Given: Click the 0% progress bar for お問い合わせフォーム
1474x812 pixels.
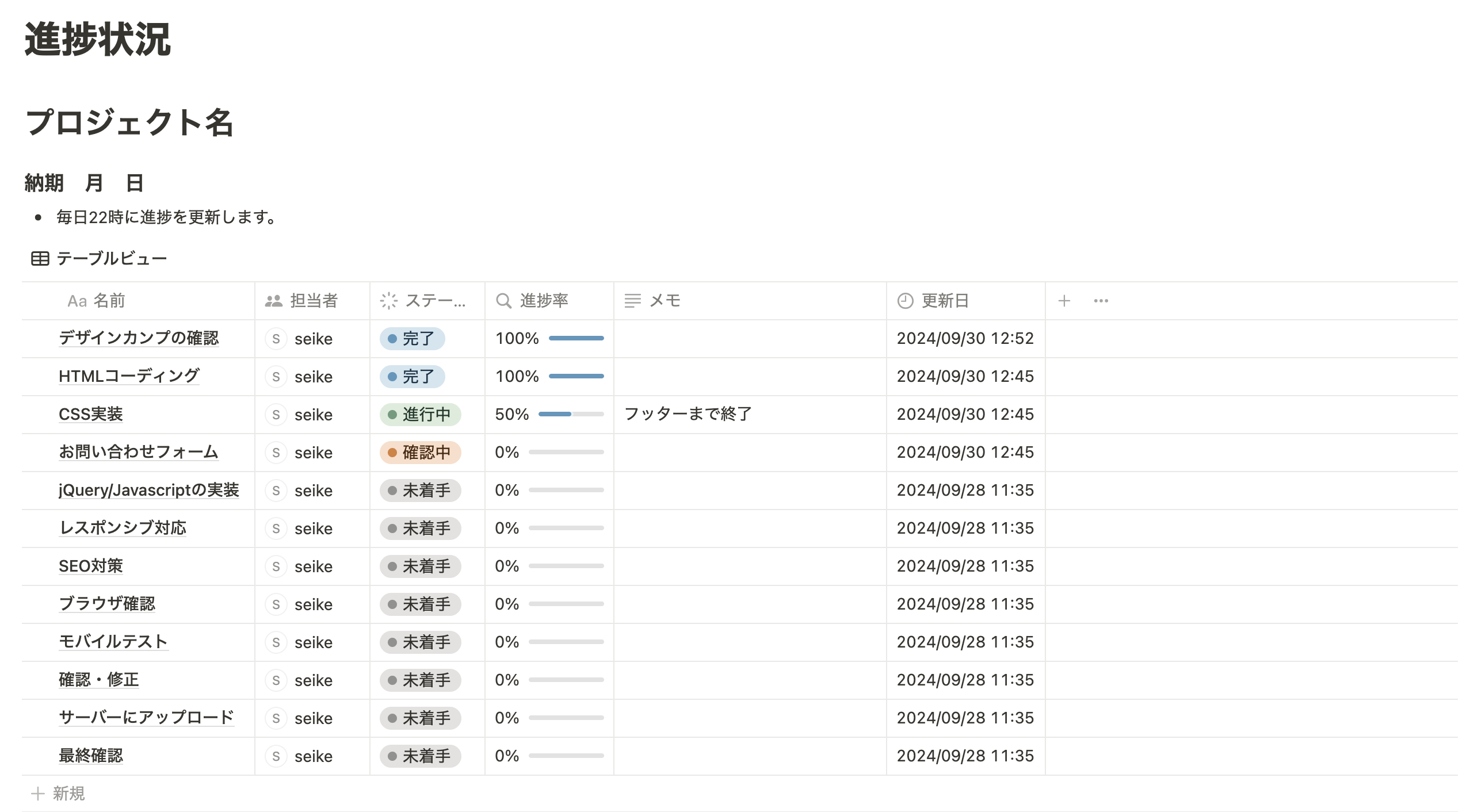Looking at the screenshot, I should click(566, 452).
